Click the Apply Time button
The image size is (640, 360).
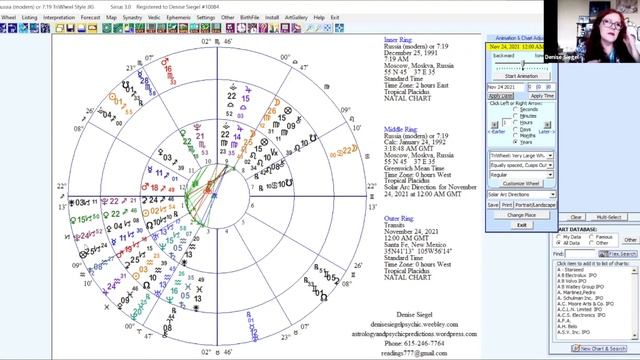pyautogui.click(x=542, y=96)
